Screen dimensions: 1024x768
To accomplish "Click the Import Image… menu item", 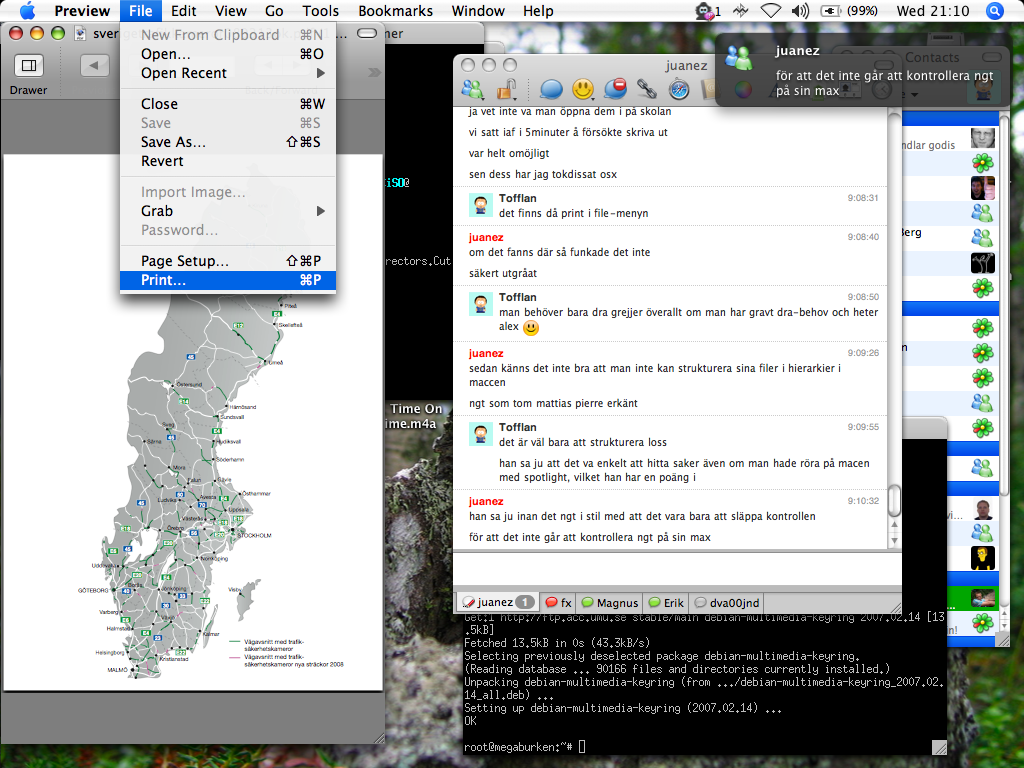I will pos(228,192).
